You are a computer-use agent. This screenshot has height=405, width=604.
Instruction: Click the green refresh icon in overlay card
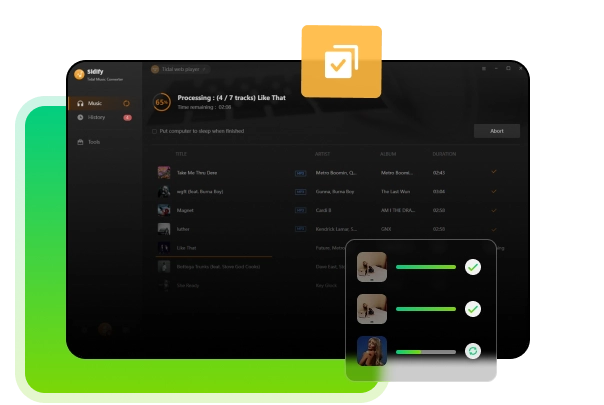pyautogui.click(x=473, y=351)
